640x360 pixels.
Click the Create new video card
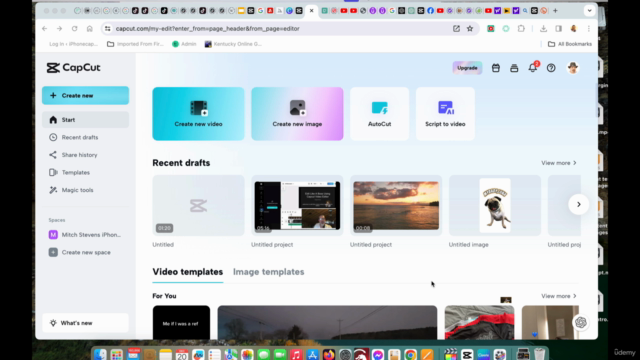point(198,114)
